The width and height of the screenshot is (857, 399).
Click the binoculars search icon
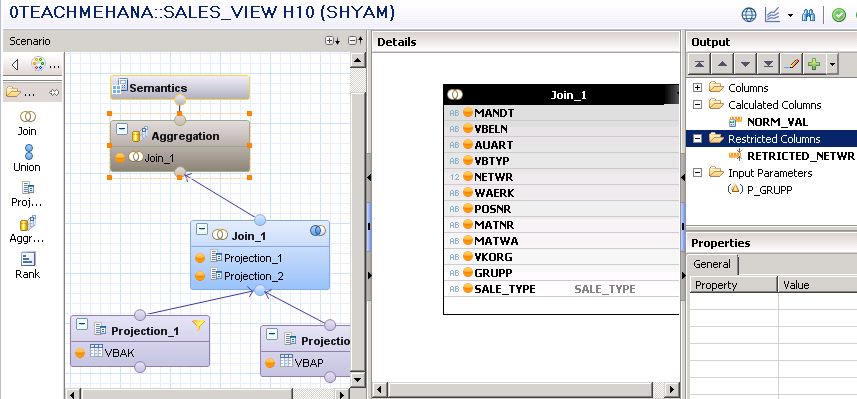click(808, 15)
